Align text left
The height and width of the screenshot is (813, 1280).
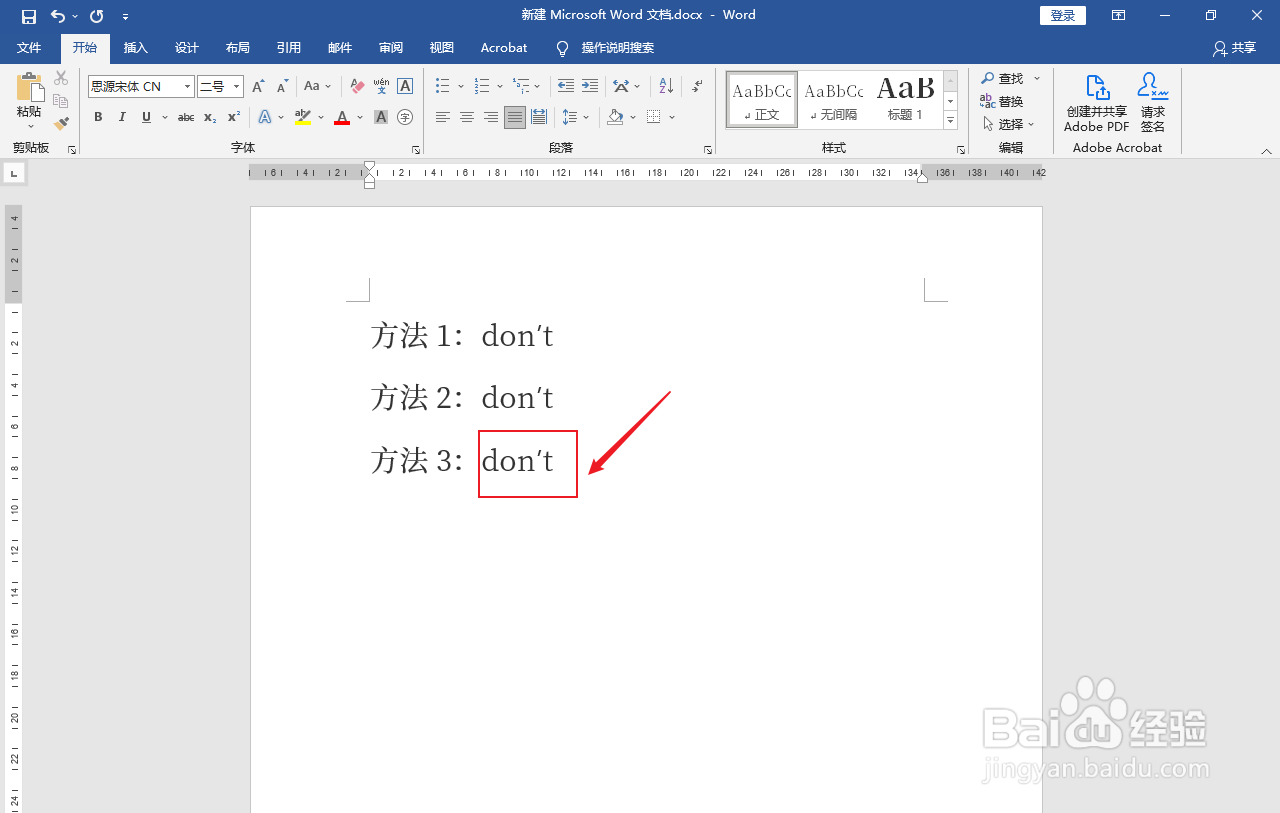[443, 118]
